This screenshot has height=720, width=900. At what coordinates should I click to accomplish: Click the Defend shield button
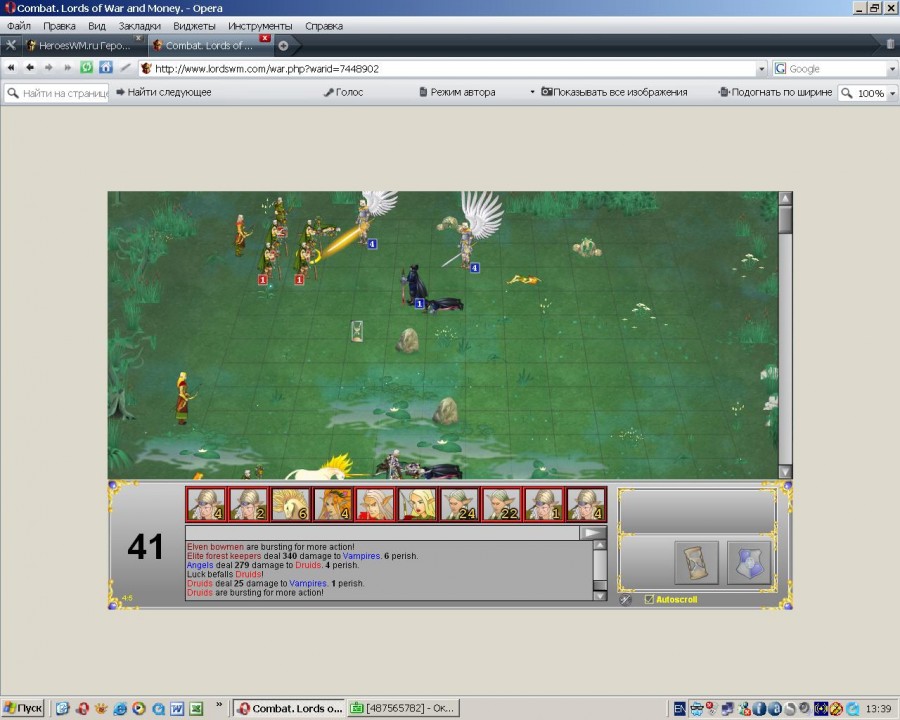click(748, 563)
